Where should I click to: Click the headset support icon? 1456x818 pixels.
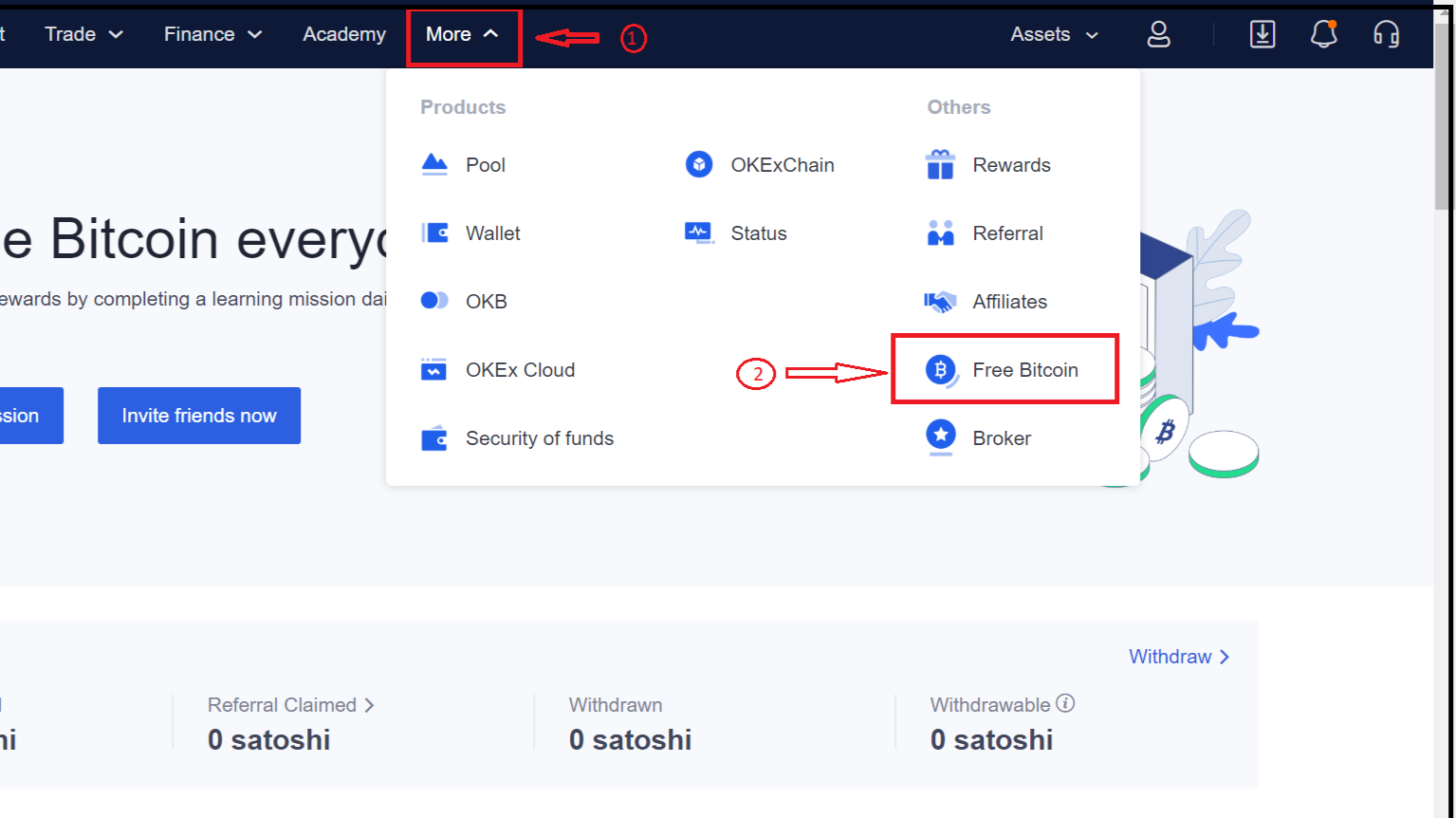(x=1386, y=33)
